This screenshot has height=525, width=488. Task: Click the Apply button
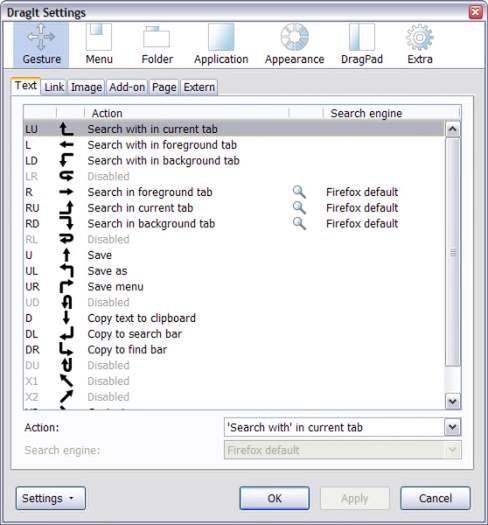click(x=355, y=498)
